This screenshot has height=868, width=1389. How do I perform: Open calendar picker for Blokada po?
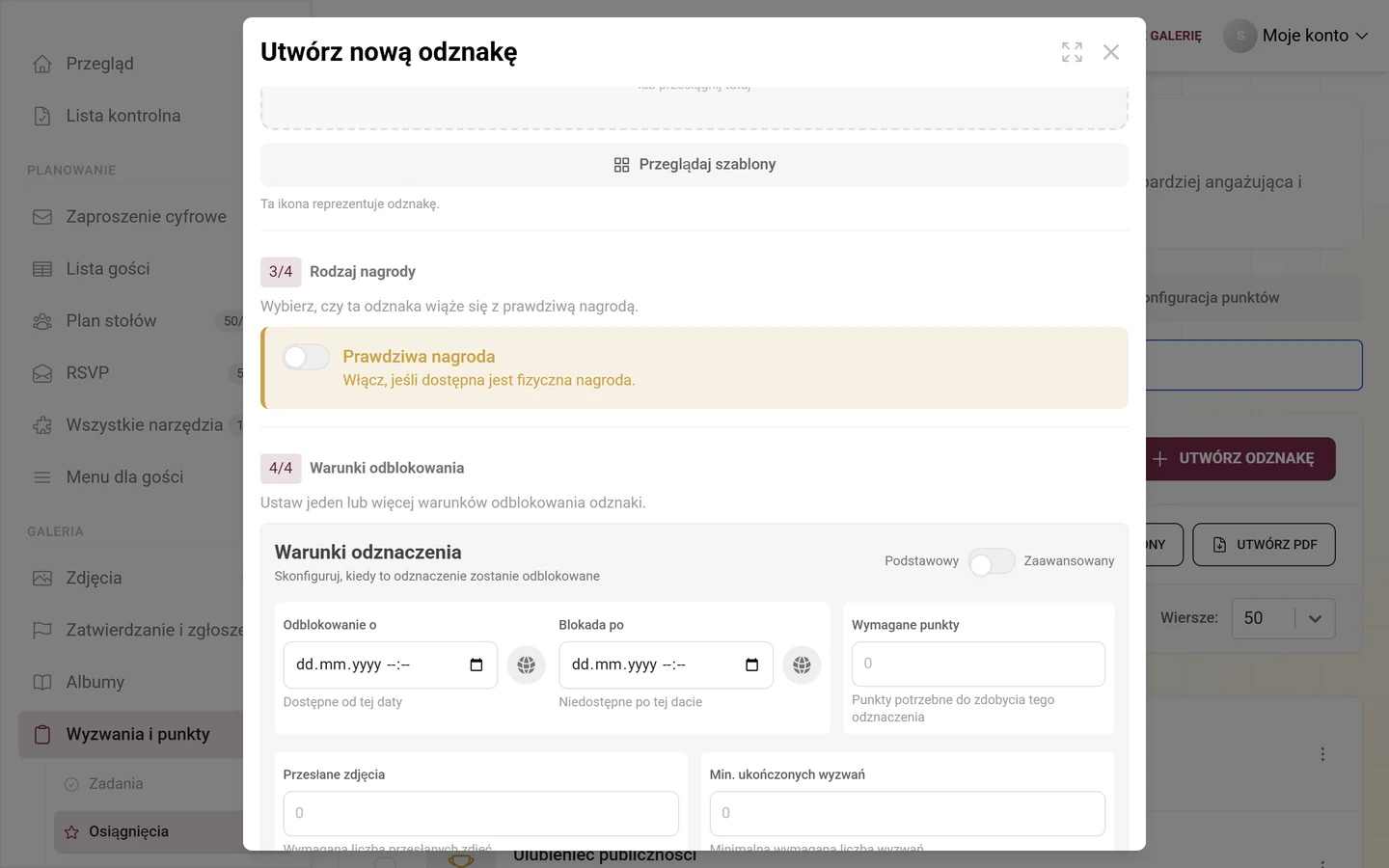(x=752, y=665)
